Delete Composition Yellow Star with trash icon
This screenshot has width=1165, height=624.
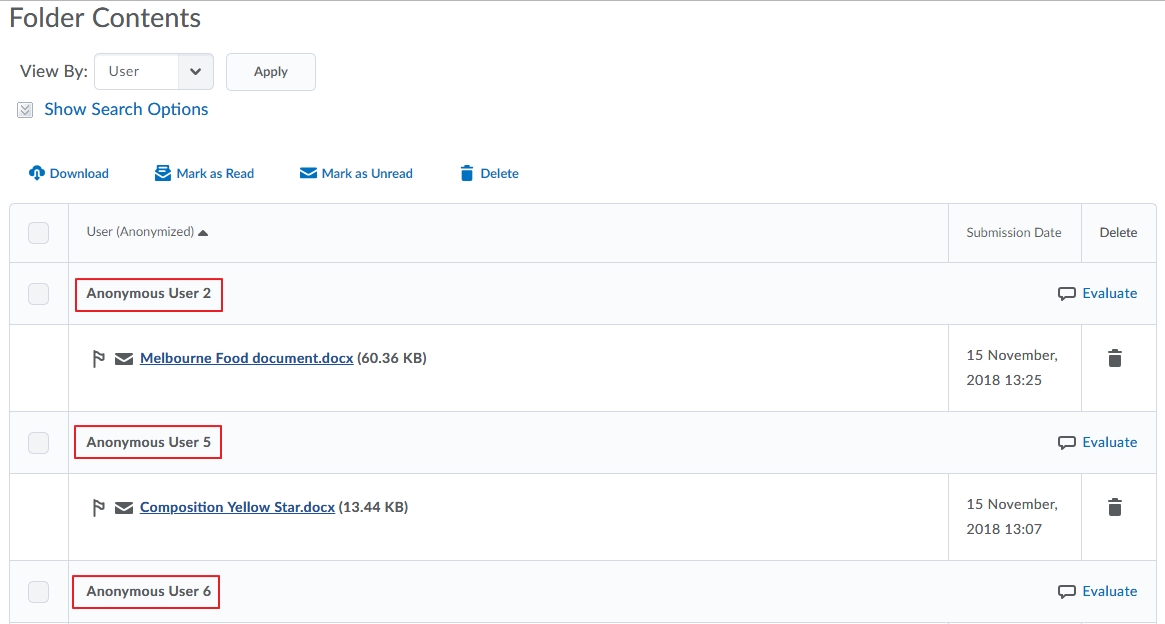(x=1114, y=507)
